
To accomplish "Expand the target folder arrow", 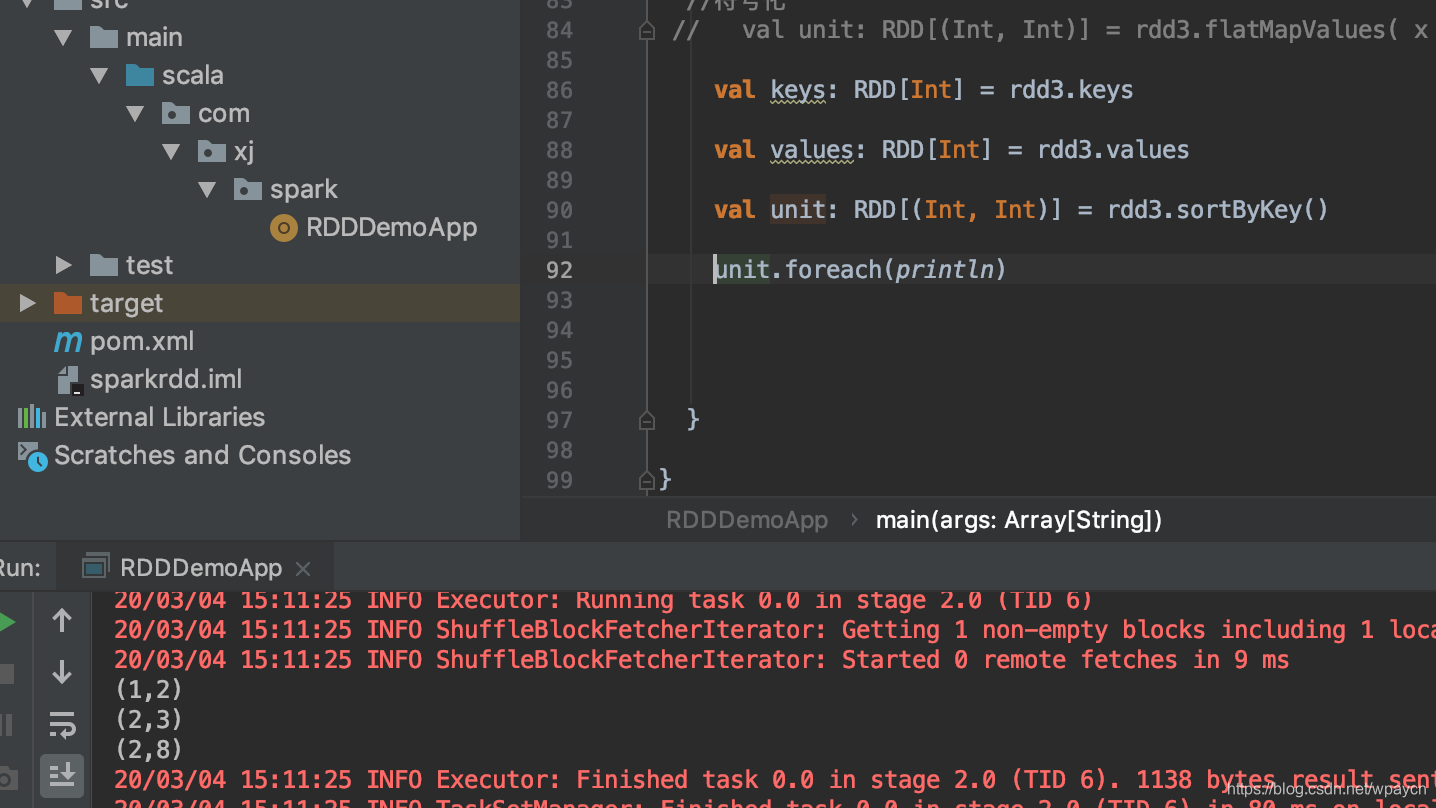I will pos(27,303).
